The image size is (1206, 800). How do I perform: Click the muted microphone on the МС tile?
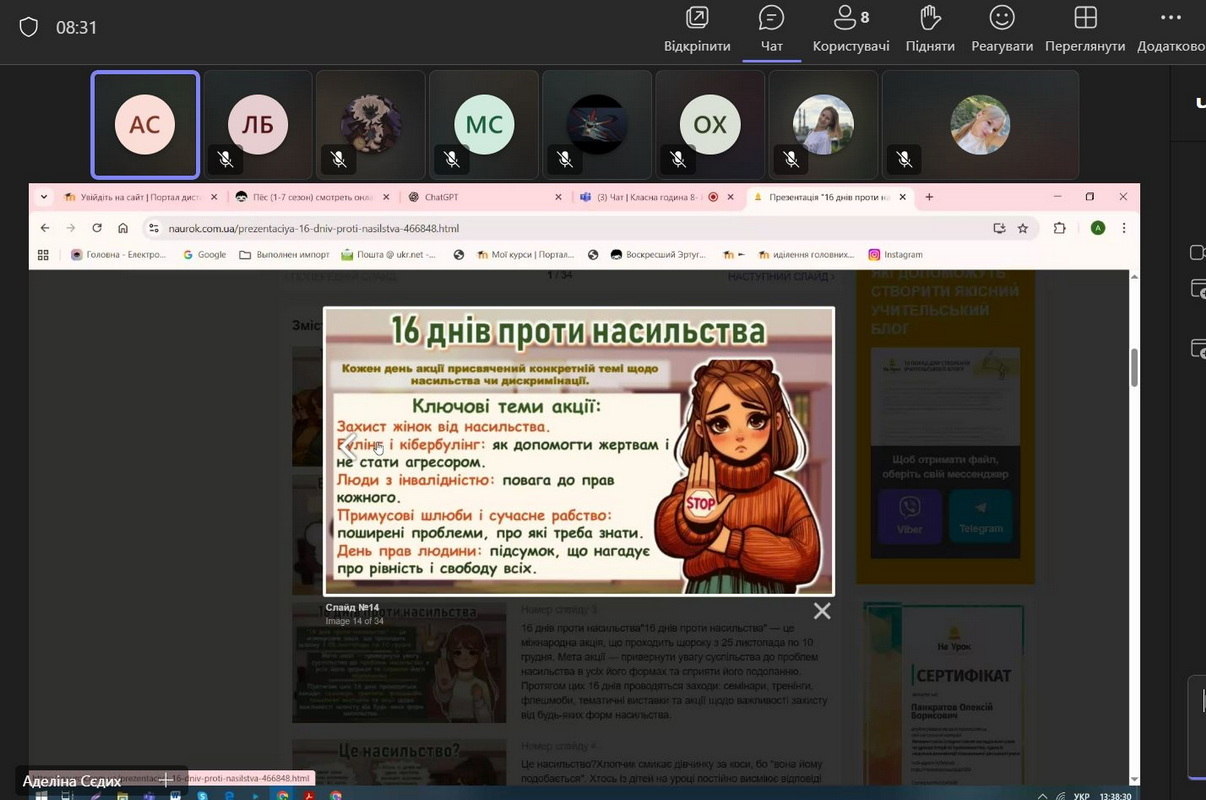pos(452,159)
